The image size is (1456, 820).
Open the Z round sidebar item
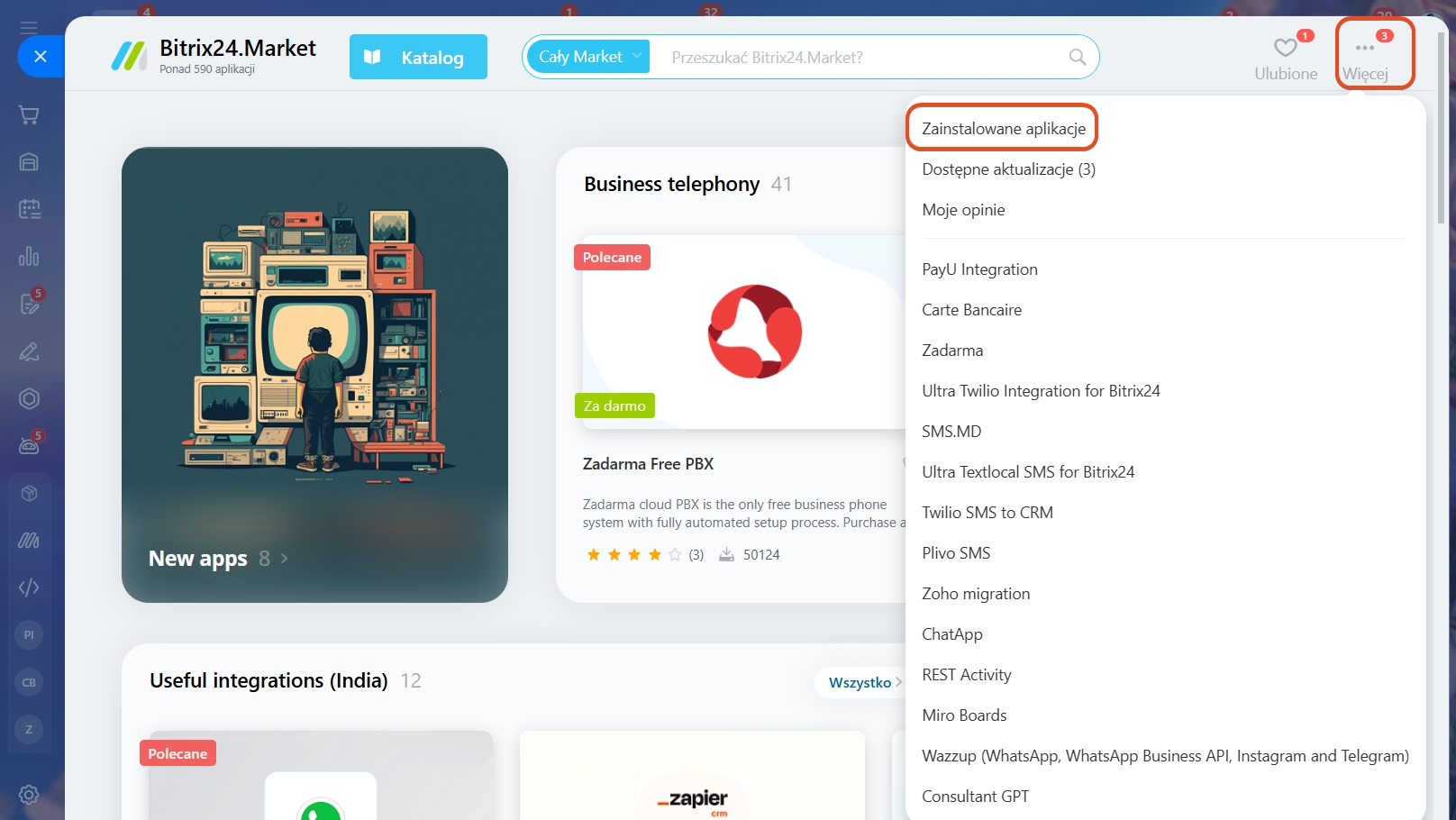tap(29, 729)
